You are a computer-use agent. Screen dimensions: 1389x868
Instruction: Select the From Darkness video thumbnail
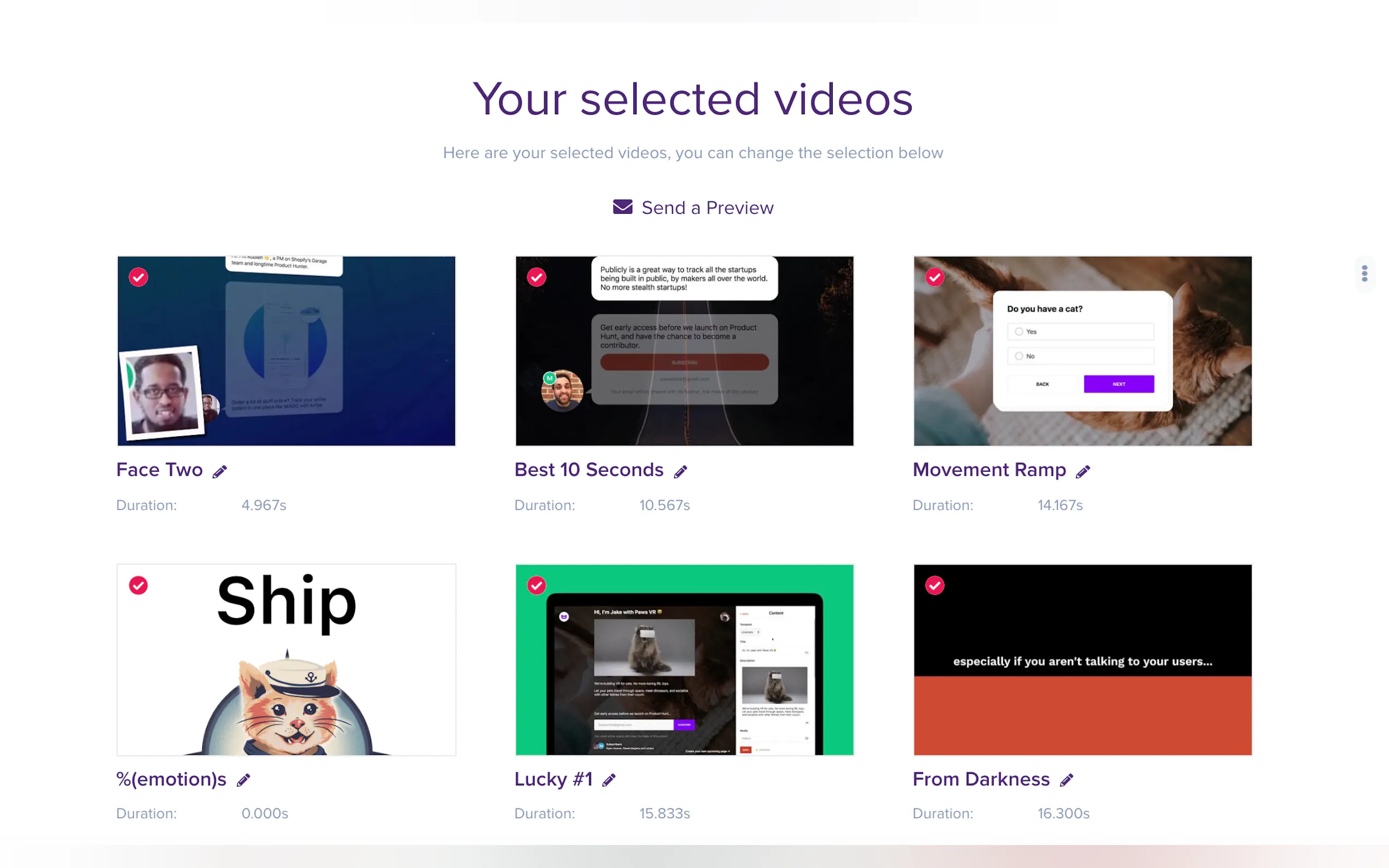(1082, 660)
